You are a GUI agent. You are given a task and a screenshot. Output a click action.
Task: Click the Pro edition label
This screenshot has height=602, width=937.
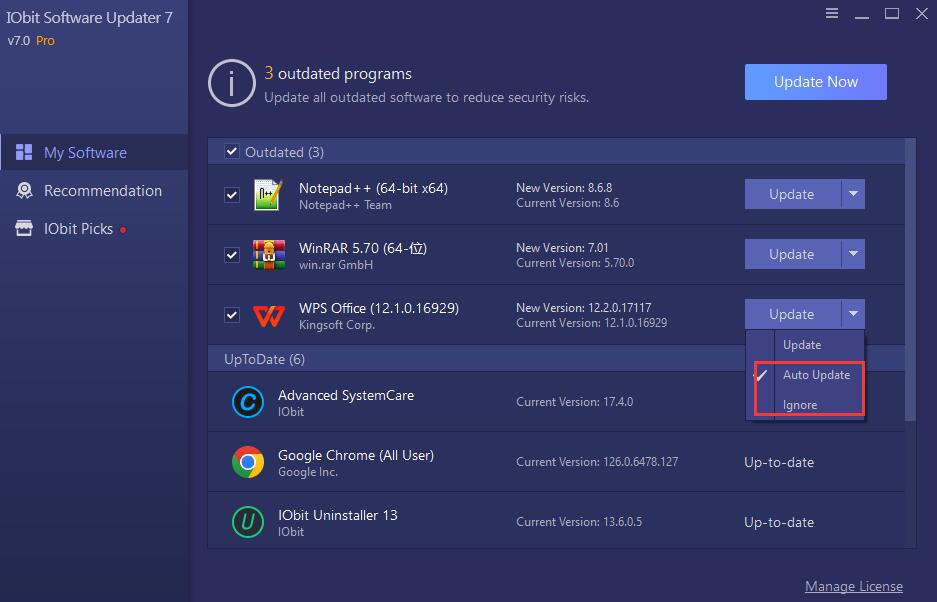45,41
